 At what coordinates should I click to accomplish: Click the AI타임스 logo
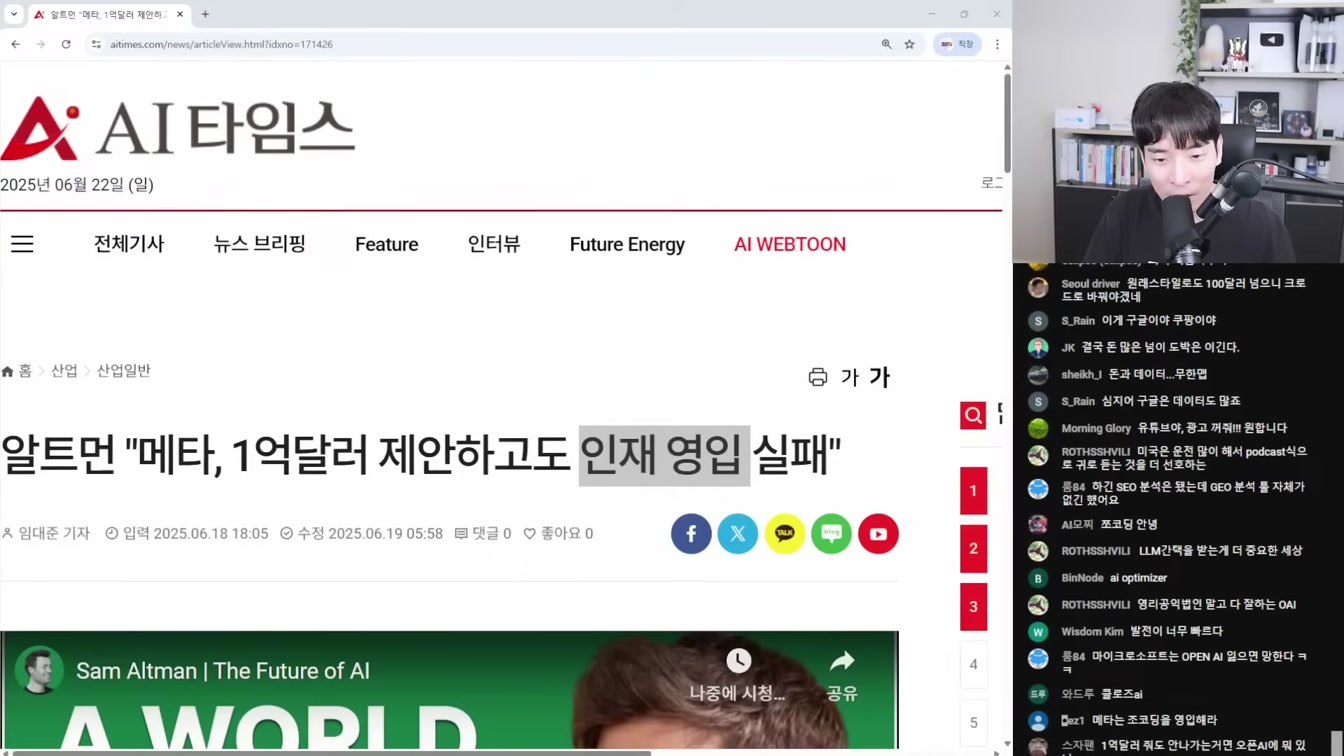[x=178, y=128]
